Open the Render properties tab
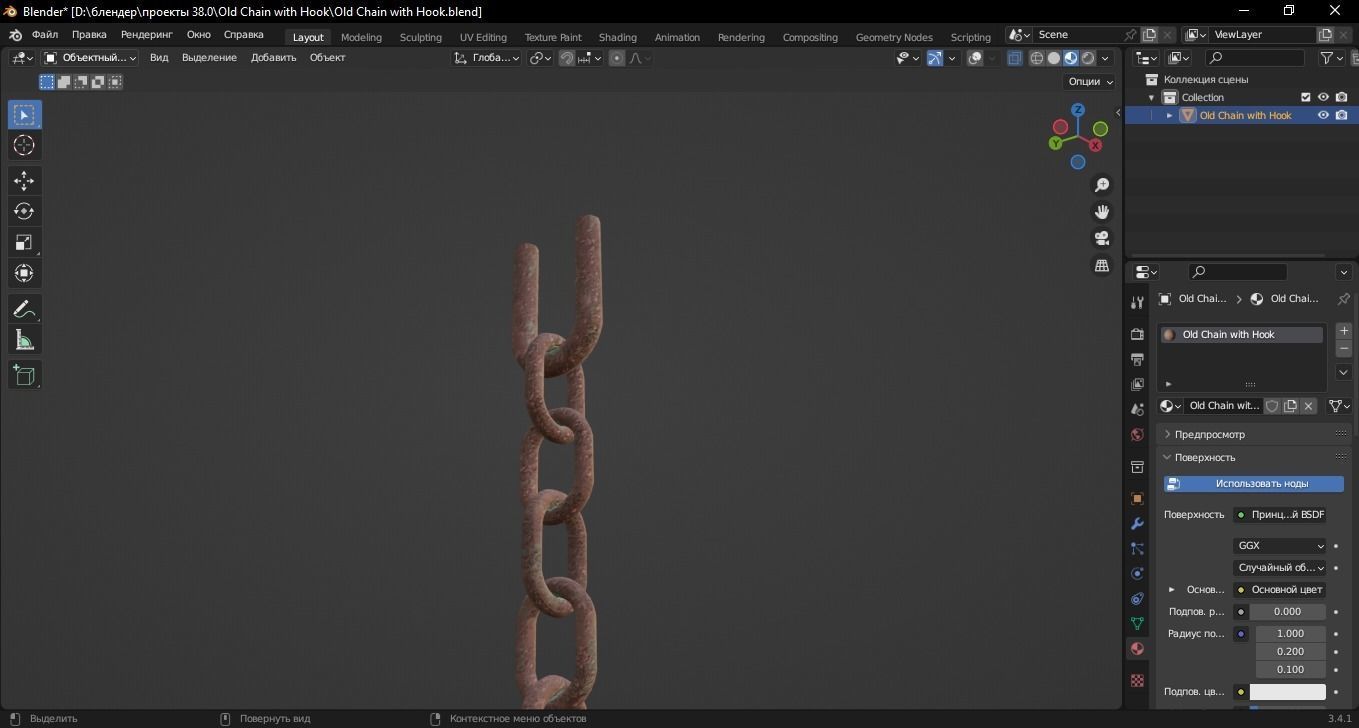The width and height of the screenshot is (1359, 728). click(x=1137, y=333)
